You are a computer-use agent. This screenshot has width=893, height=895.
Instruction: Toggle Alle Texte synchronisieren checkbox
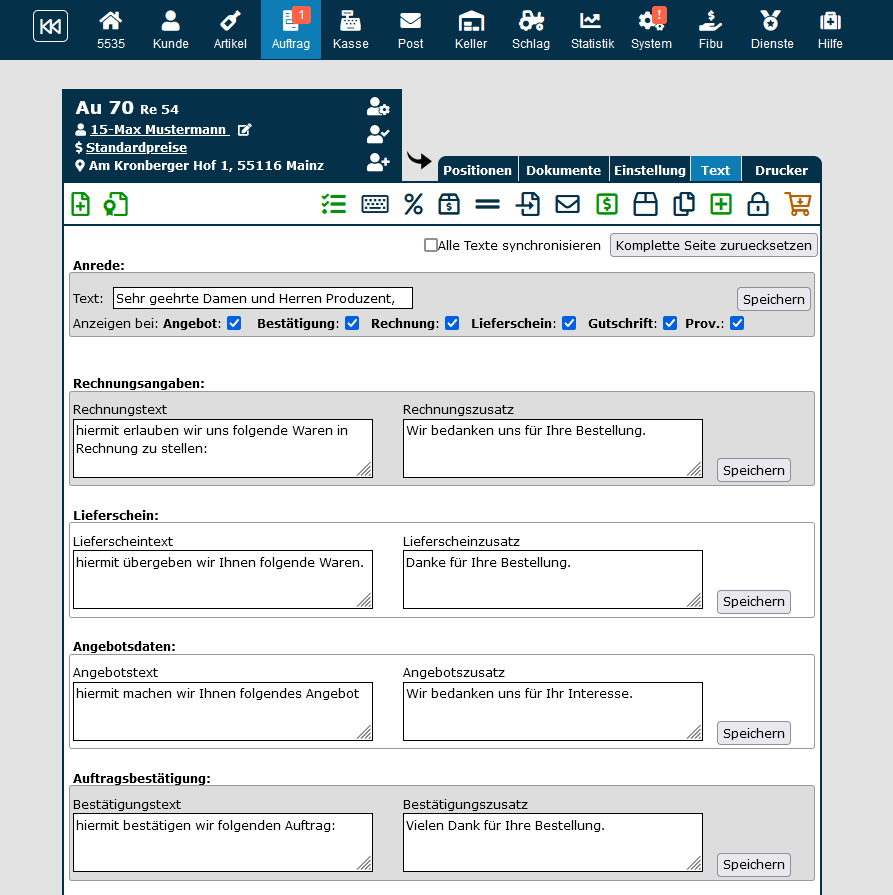click(431, 245)
